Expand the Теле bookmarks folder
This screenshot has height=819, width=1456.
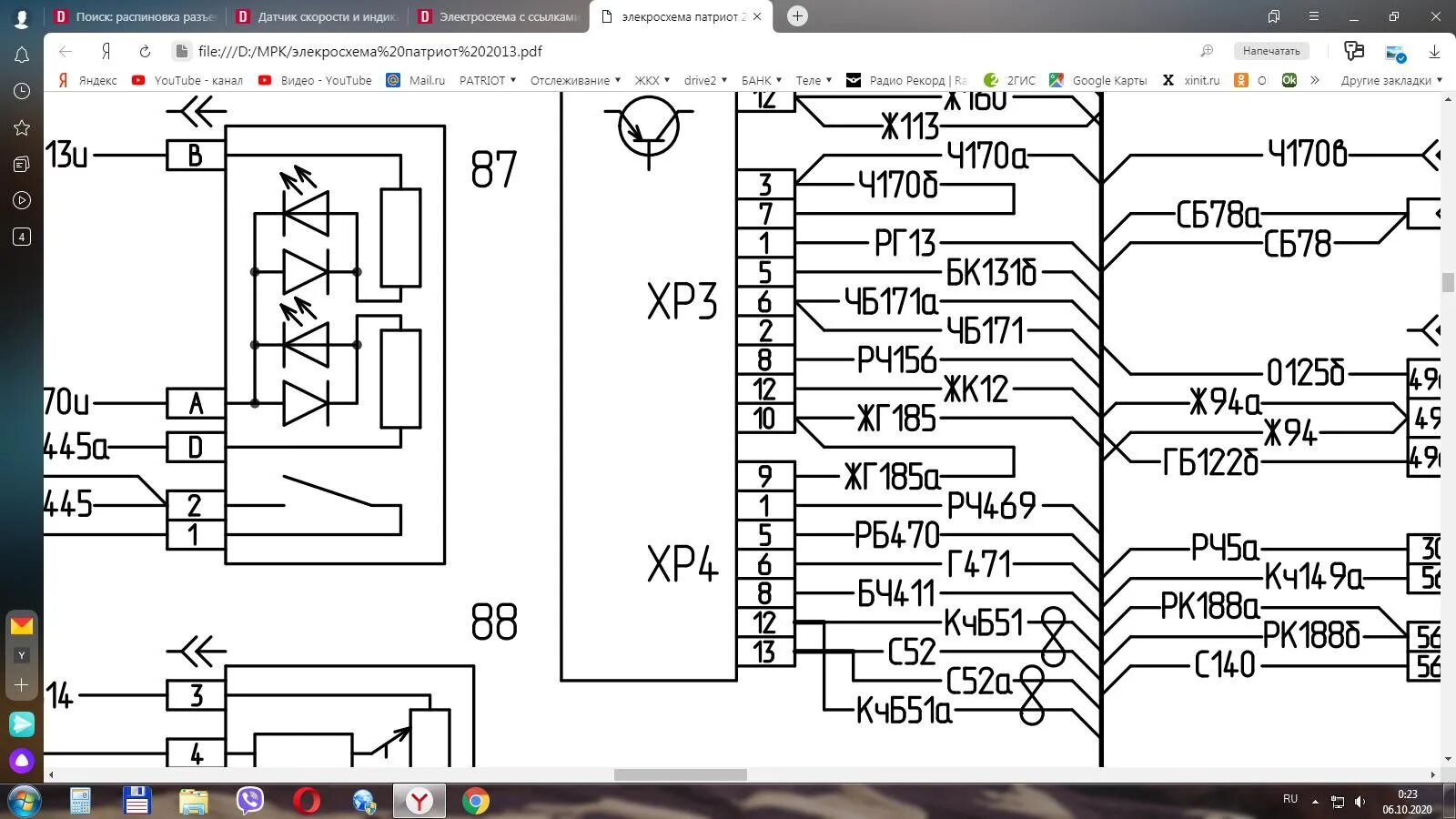point(814,80)
